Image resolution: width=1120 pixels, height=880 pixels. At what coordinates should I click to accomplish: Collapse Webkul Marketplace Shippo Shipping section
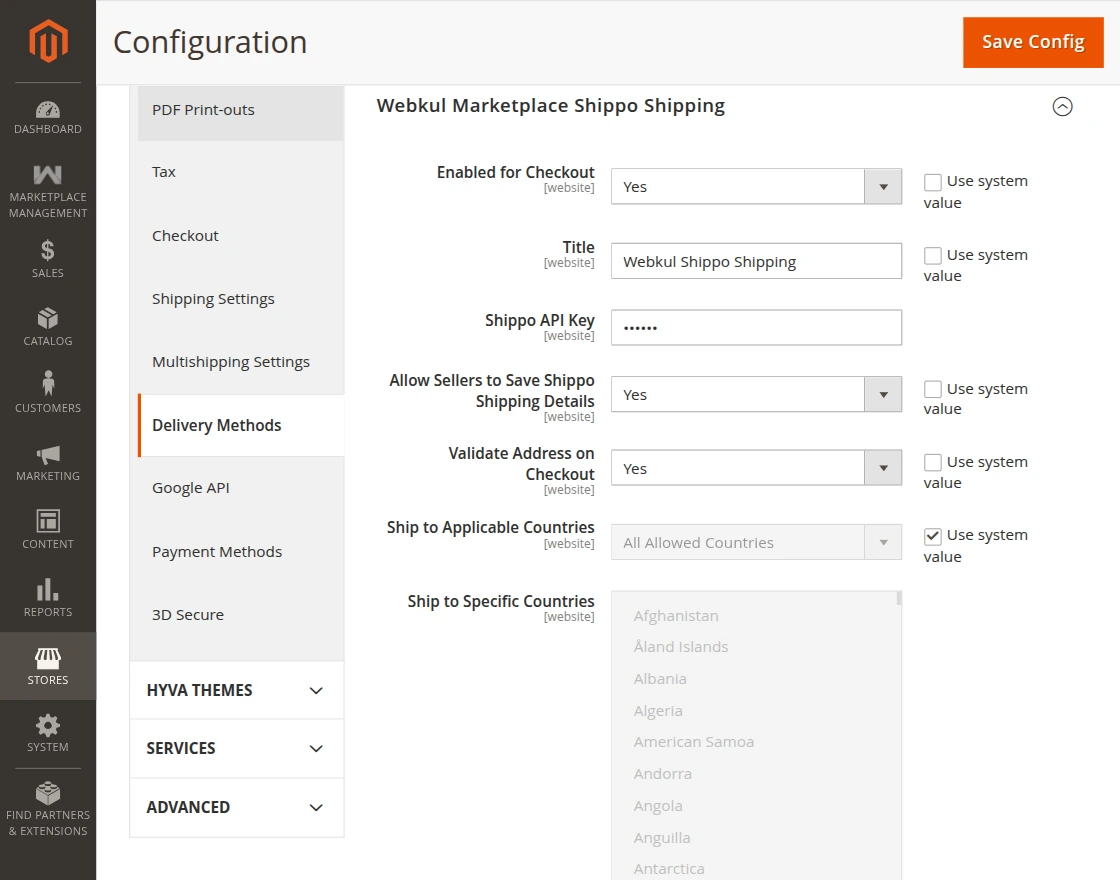[1062, 106]
